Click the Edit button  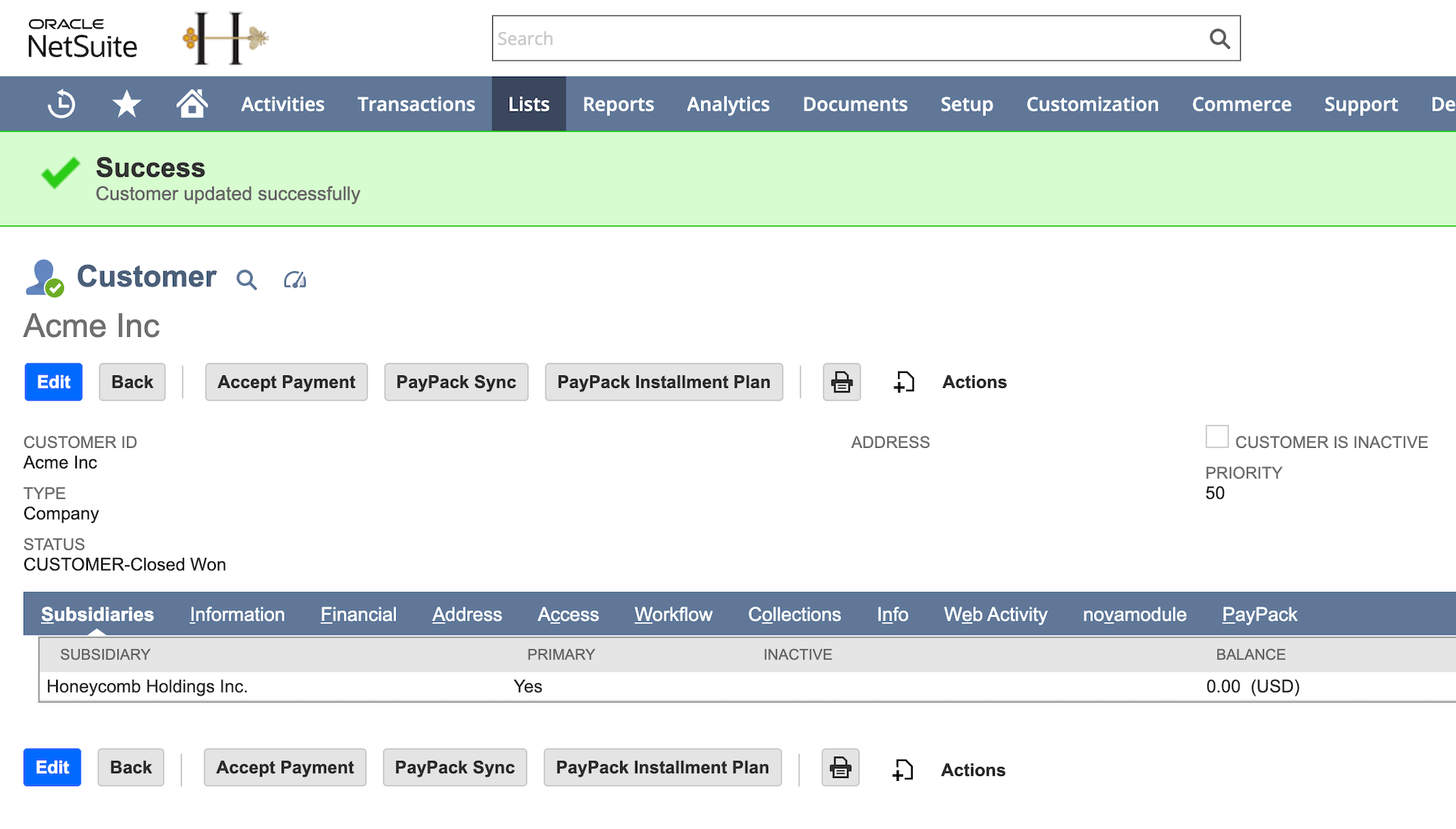tap(52, 382)
